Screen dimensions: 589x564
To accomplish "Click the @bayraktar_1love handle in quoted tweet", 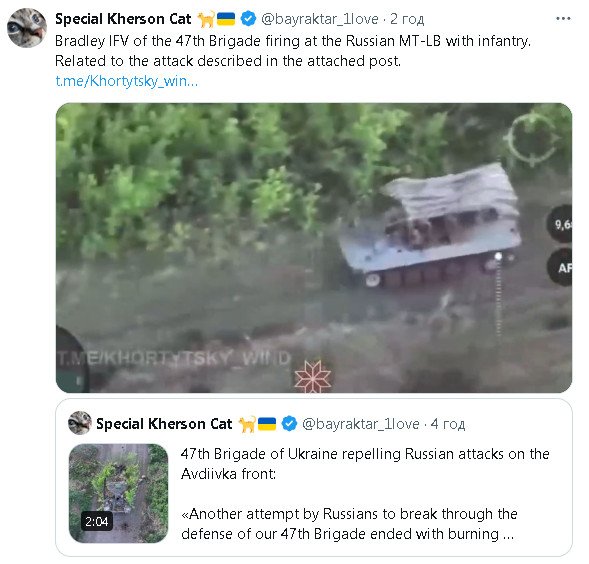I will point(361,424).
